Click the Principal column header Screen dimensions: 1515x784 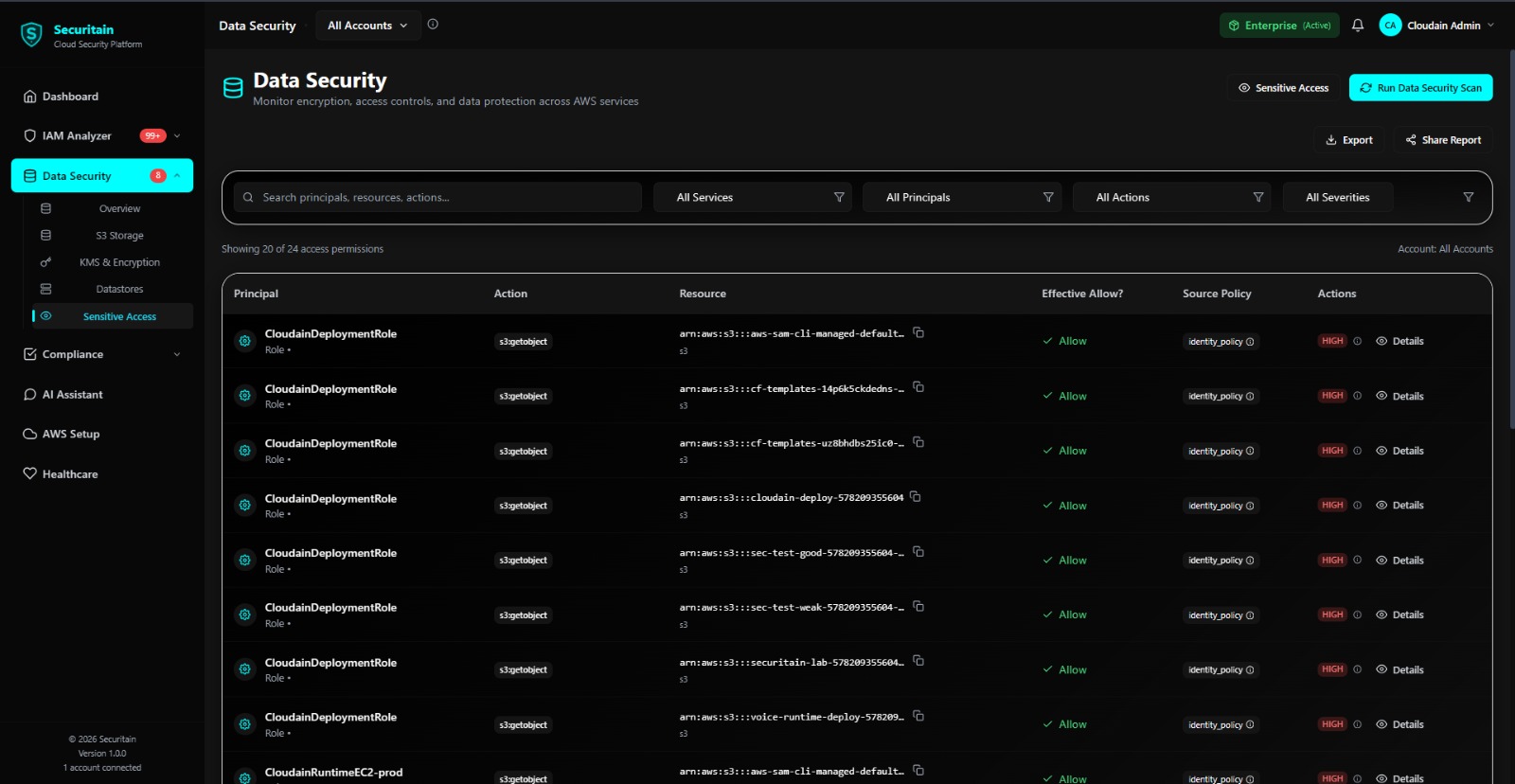256,294
